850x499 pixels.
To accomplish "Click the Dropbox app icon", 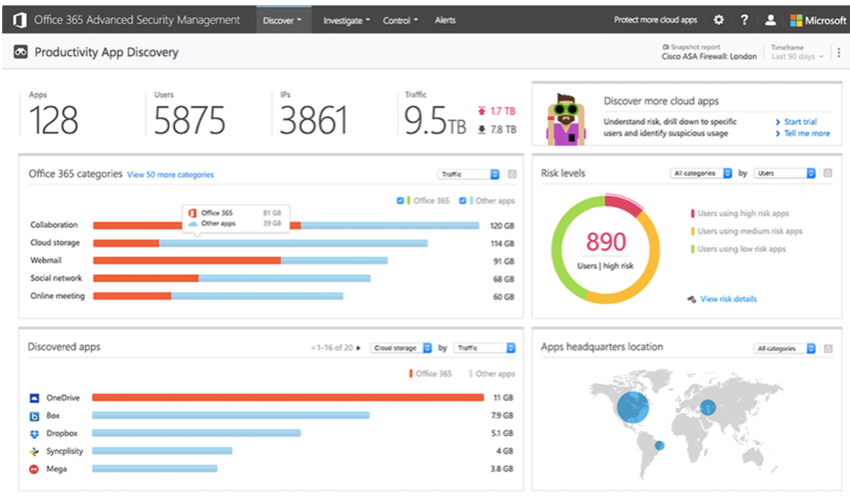I will point(34,433).
